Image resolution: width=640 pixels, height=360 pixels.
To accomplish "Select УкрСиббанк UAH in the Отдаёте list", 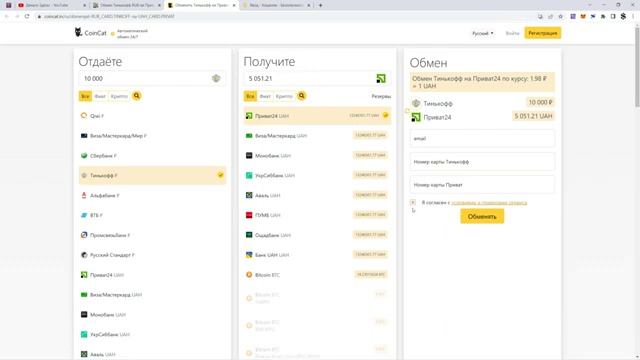I will click(152, 334).
